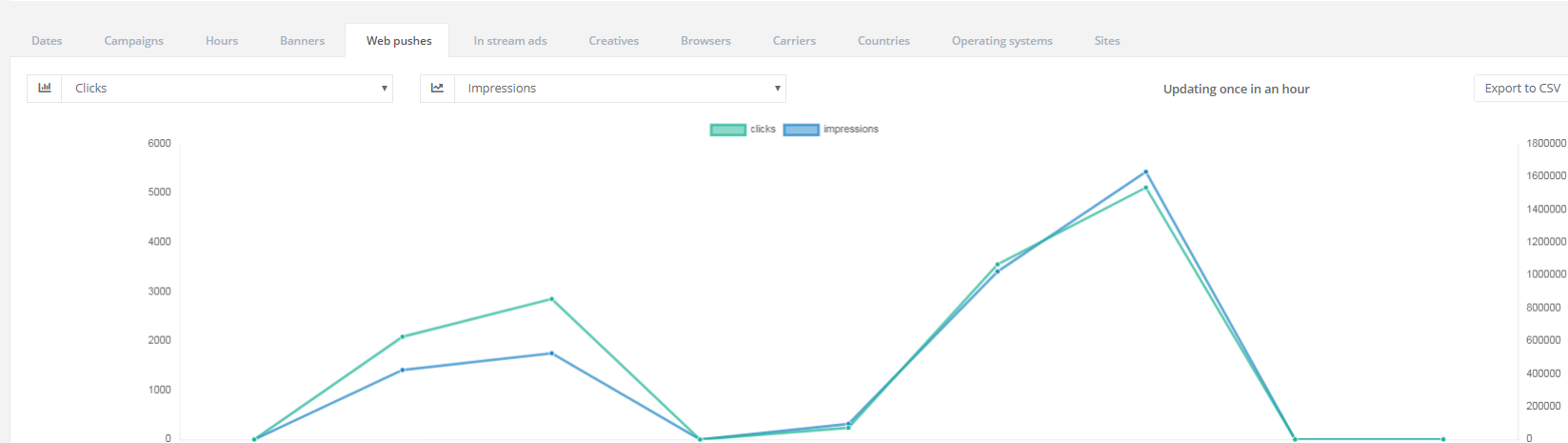Image resolution: width=1568 pixels, height=443 pixels.
Task: Switch to the Browsers tab
Action: [x=705, y=41]
